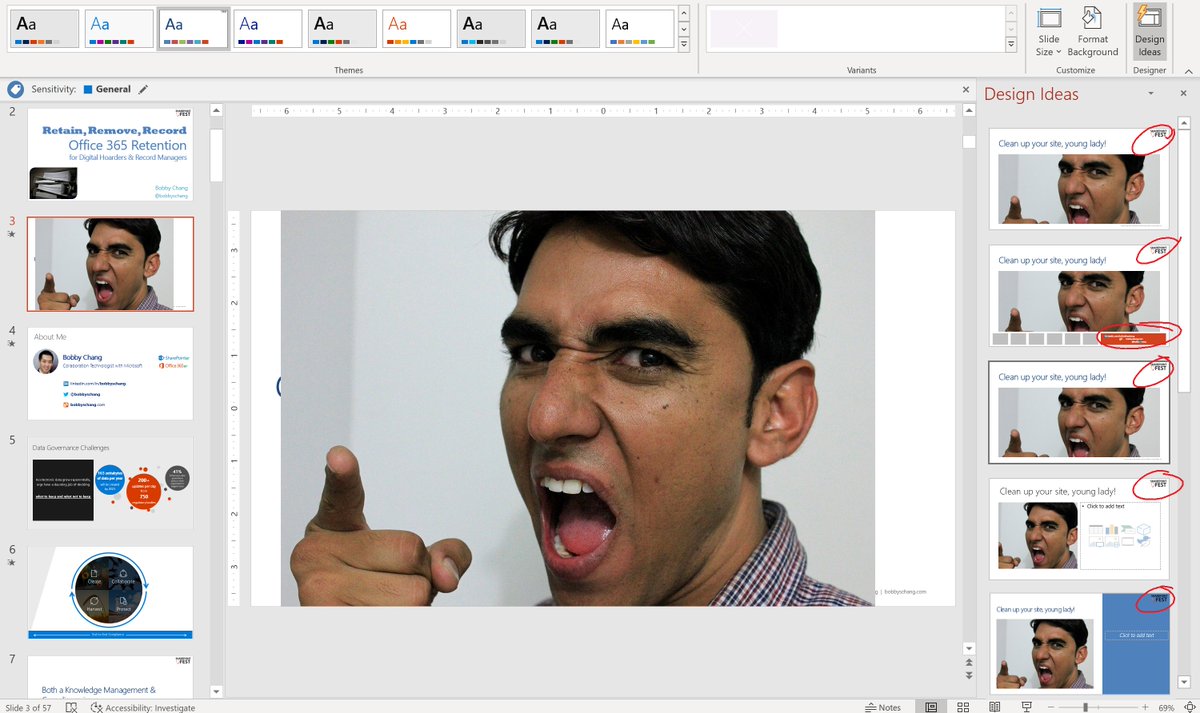
Task: Open Accessibility: Investigate in status bar
Action: (142, 707)
